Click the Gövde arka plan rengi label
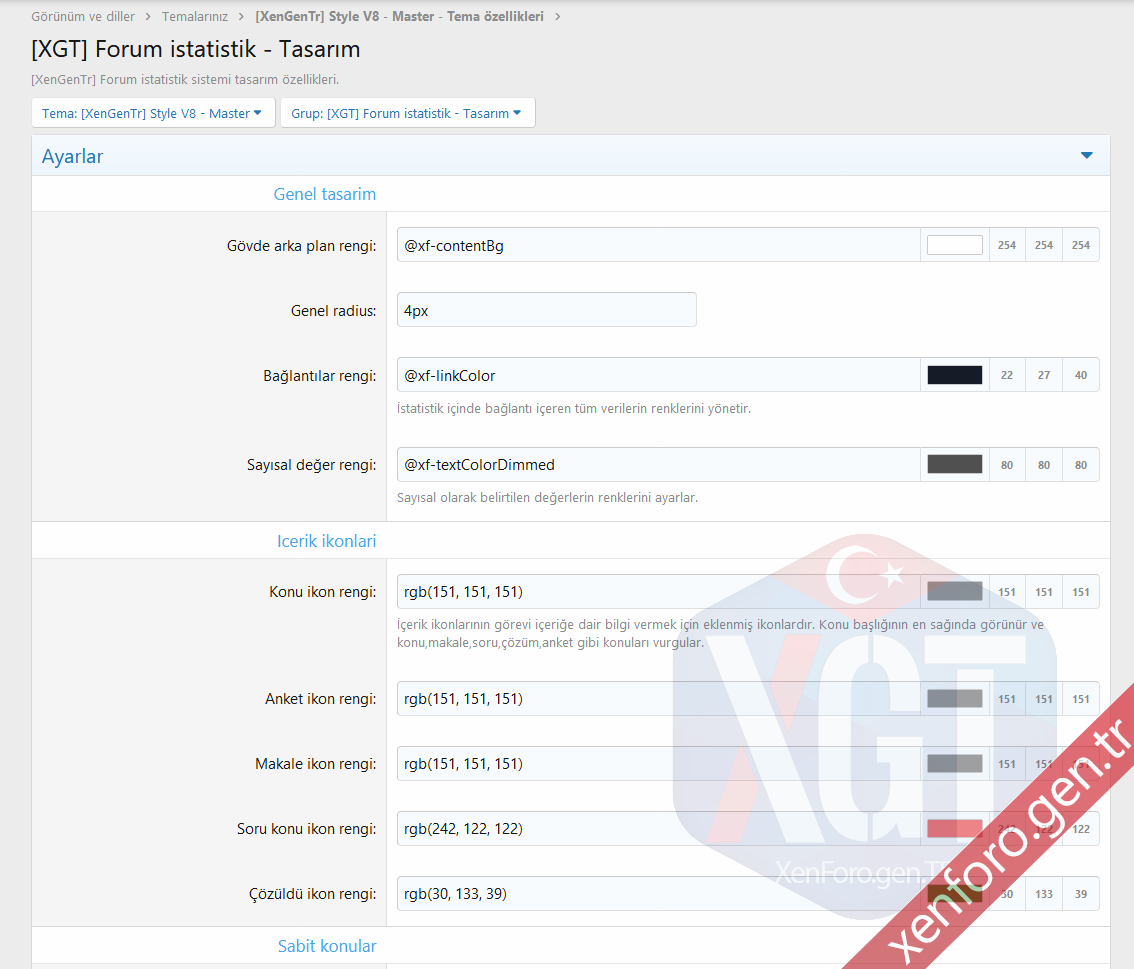The width and height of the screenshot is (1134, 969). (x=302, y=246)
